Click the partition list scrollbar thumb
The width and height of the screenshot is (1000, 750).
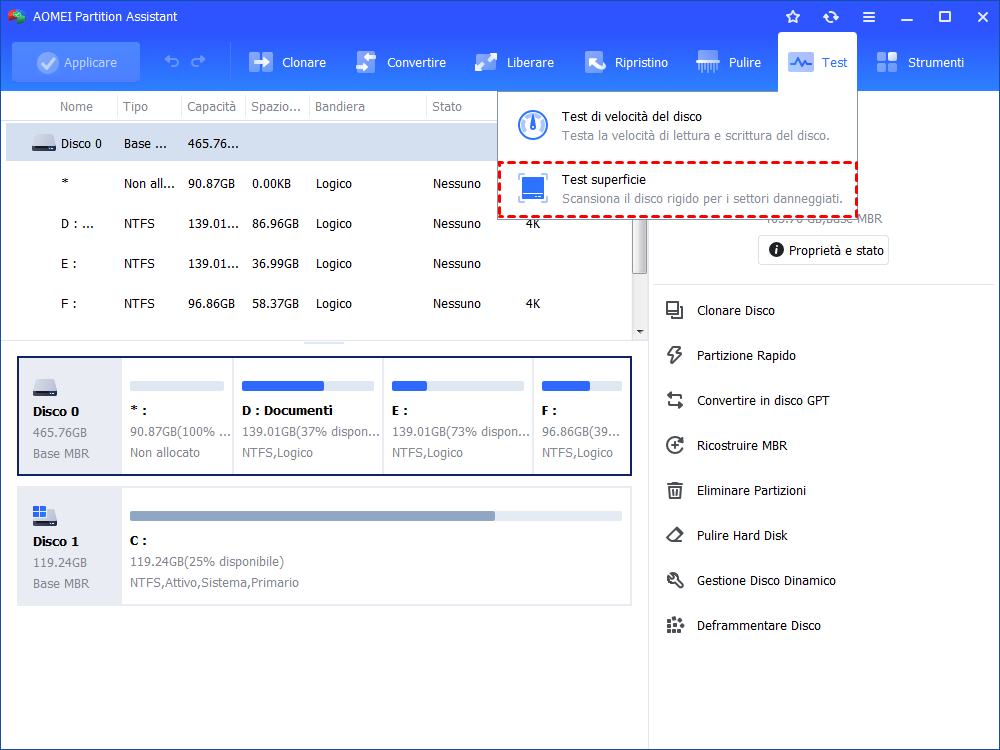pos(639,247)
